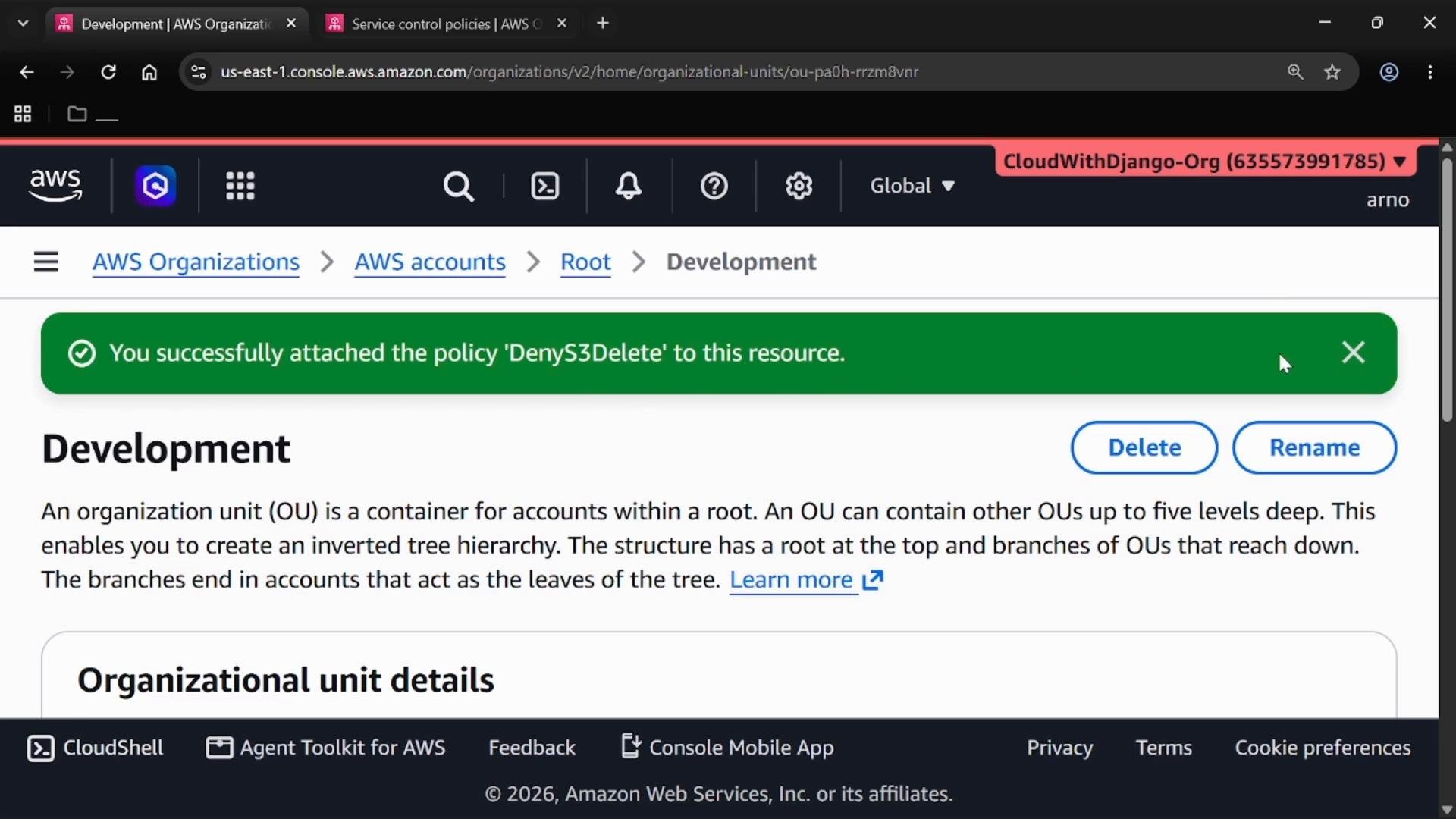Go back in browser history
The image size is (1456, 819).
(27, 72)
